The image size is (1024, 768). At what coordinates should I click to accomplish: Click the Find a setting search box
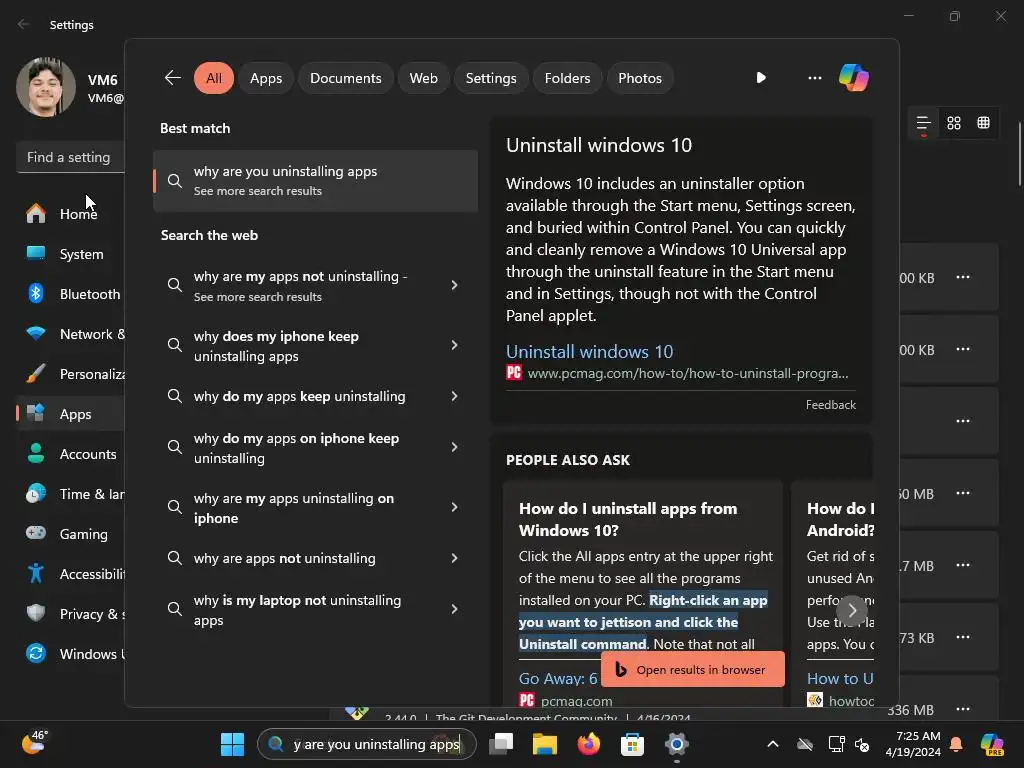pos(71,157)
